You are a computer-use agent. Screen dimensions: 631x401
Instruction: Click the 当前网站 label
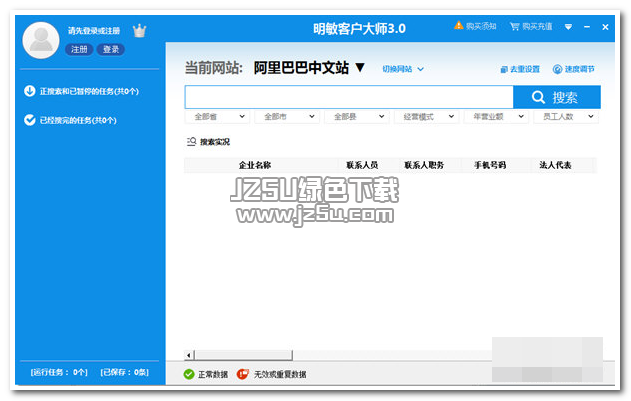214,68
